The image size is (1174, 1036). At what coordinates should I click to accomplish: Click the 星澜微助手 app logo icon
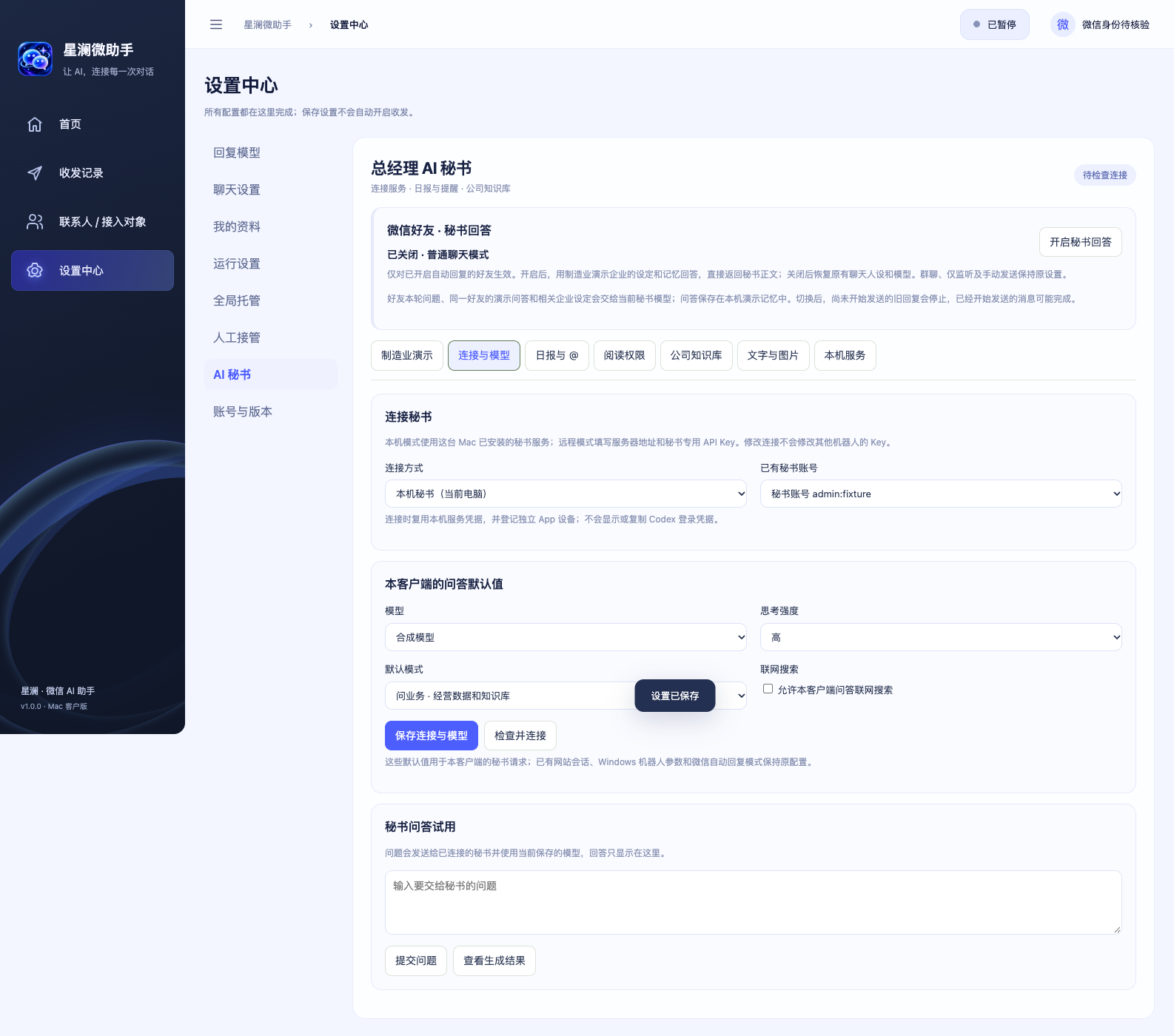(x=36, y=59)
